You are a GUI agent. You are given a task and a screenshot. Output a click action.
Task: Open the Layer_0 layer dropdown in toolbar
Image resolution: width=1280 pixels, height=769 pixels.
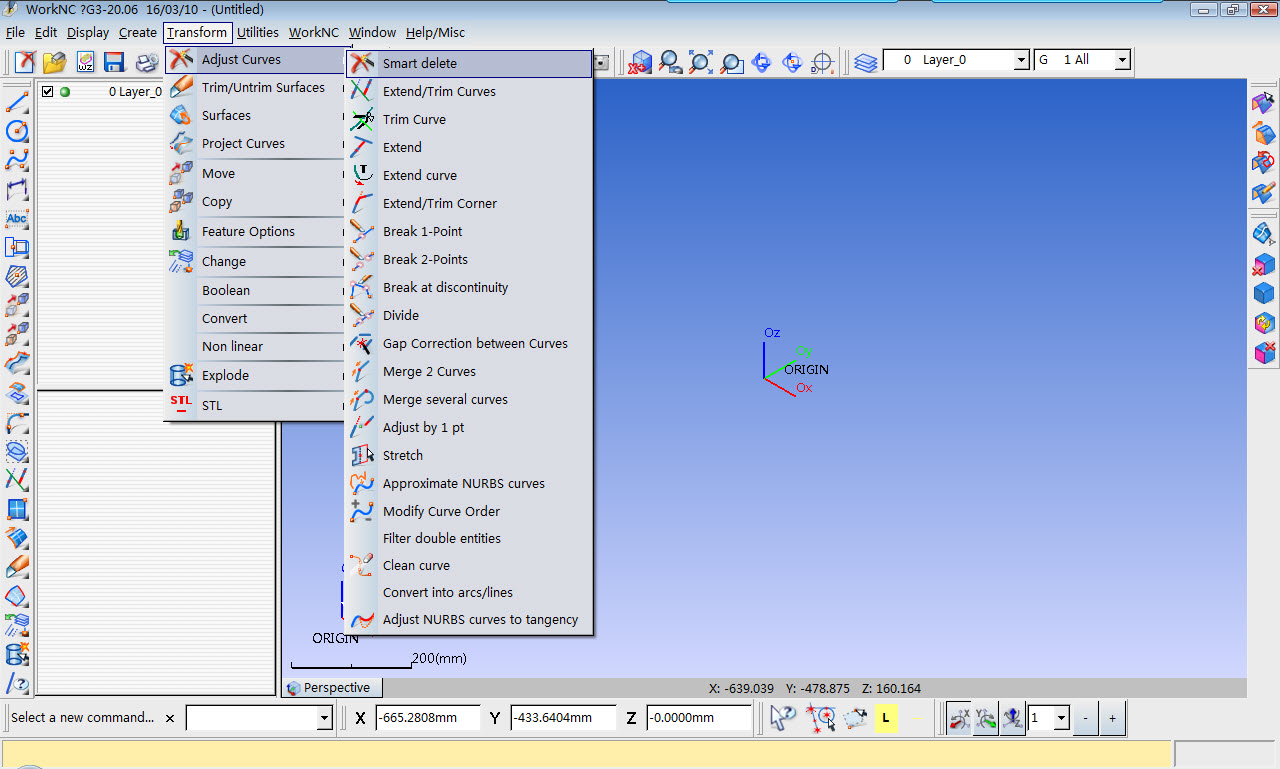click(x=1021, y=61)
